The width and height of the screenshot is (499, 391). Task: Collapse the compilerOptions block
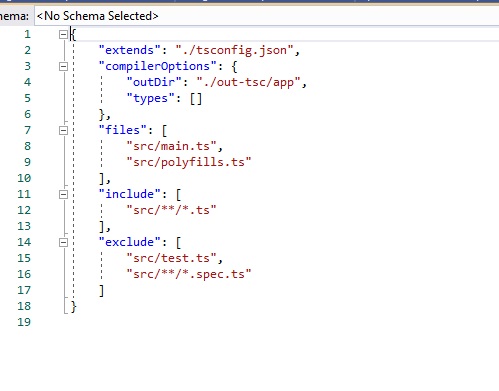[x=63, y=66]
